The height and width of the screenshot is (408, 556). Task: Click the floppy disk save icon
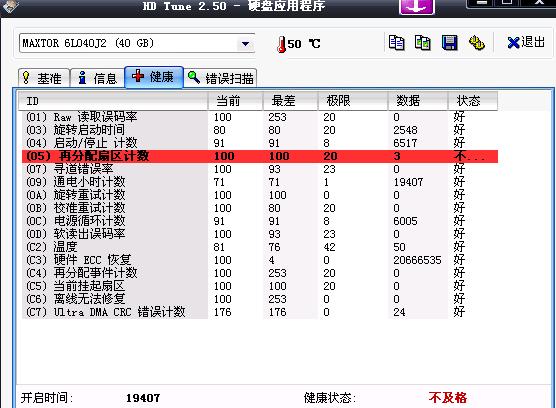click(x=450, y=43)
